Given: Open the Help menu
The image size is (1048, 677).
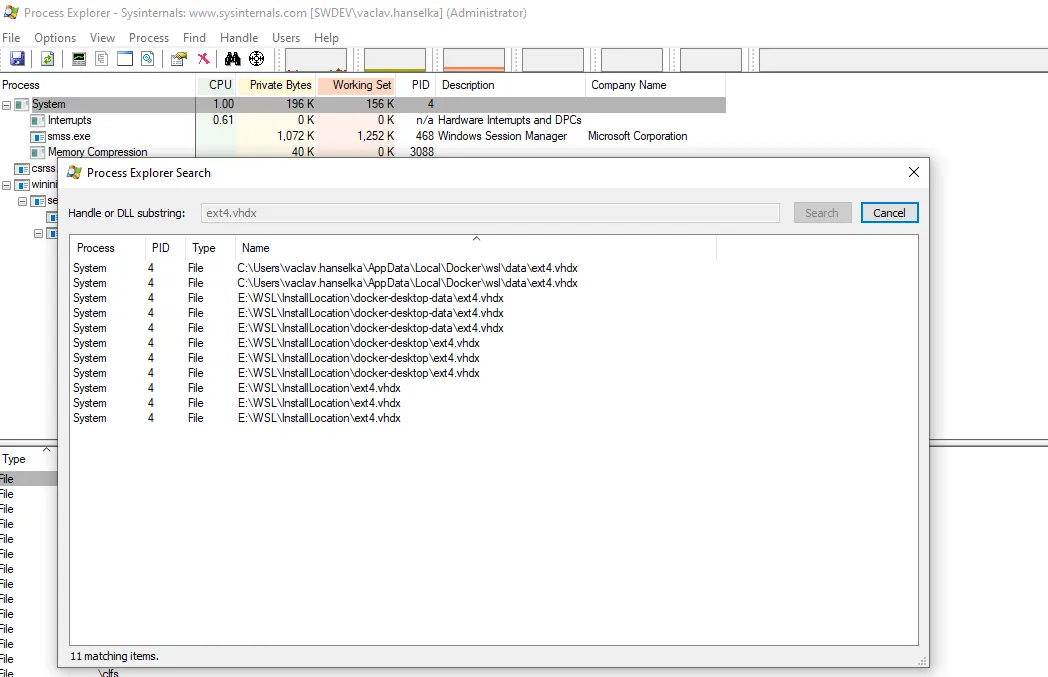Looking at the screenshot, I should tap(326, 37).
